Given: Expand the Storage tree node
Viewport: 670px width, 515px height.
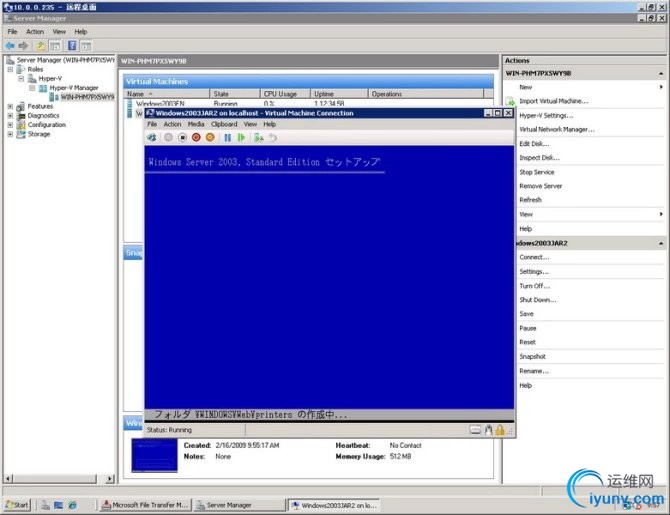Looking at the screenshot, I should point(10,134).
